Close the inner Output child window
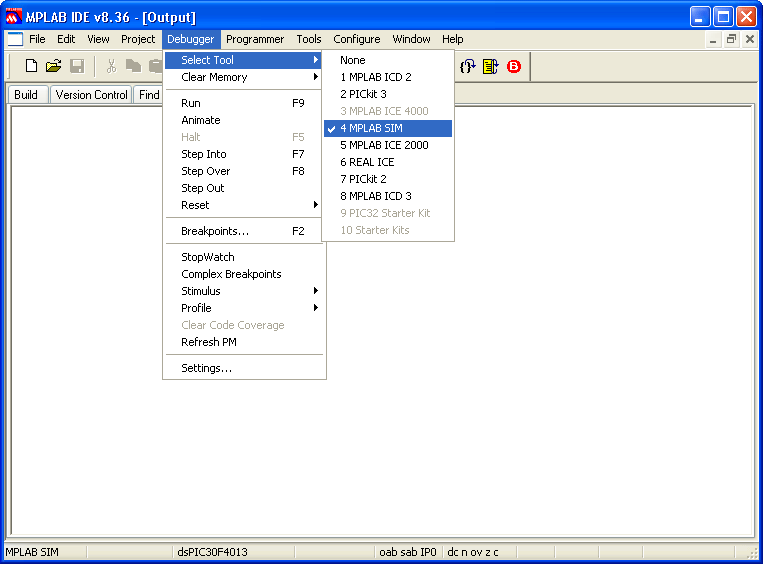 750,39
